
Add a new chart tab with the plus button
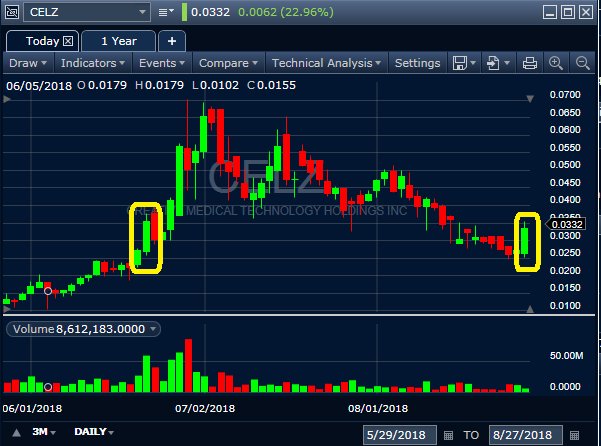[x=172, y=41]
